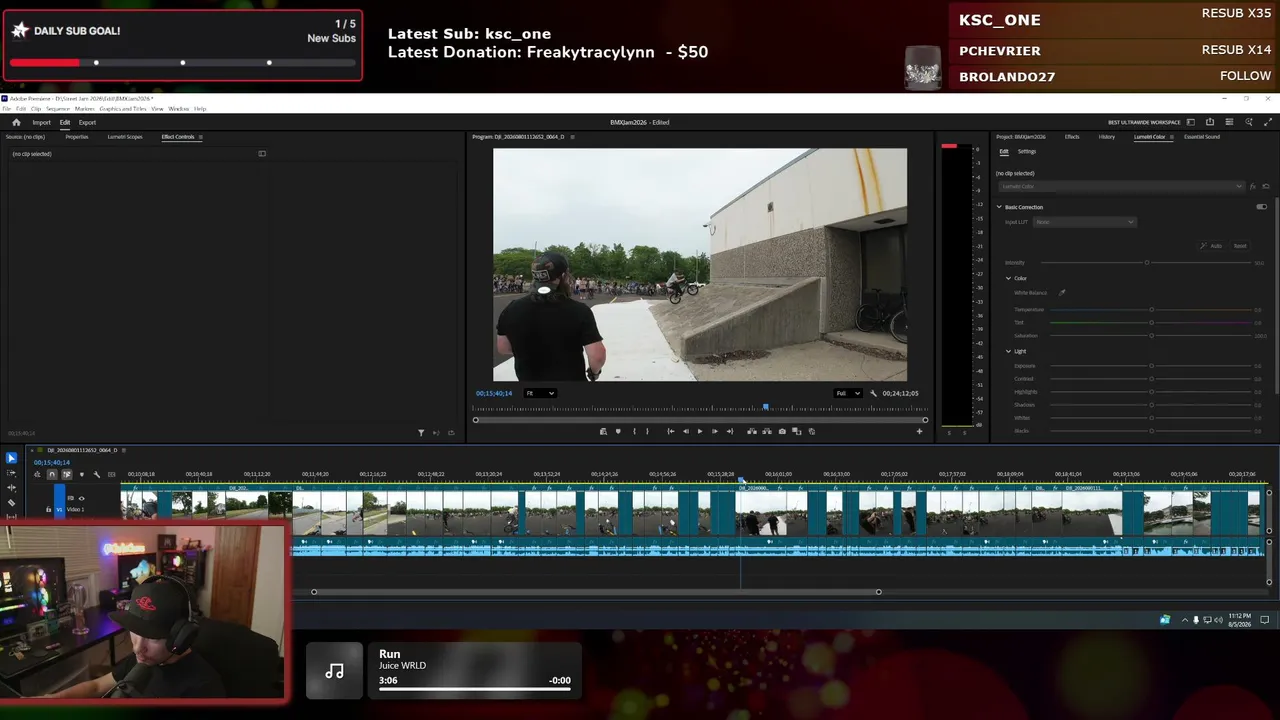Step forward one frame in Program monitor
The image size is (1280, 720).
click(x=714, y=431)
